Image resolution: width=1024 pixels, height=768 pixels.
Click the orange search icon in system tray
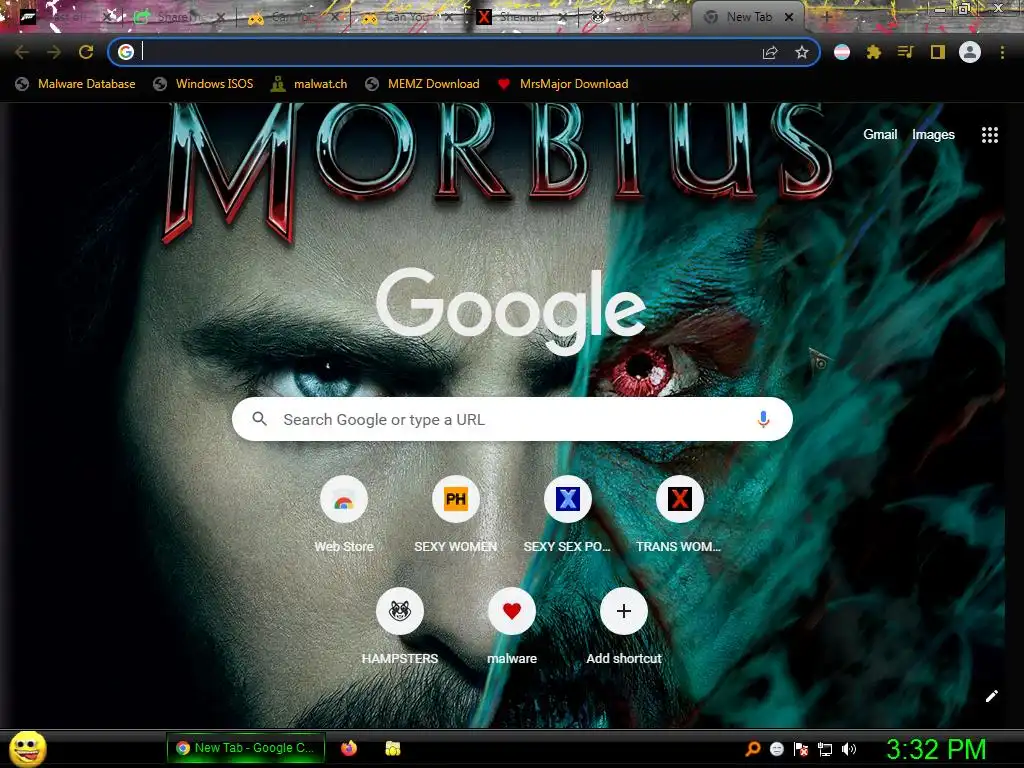(753, 749)
